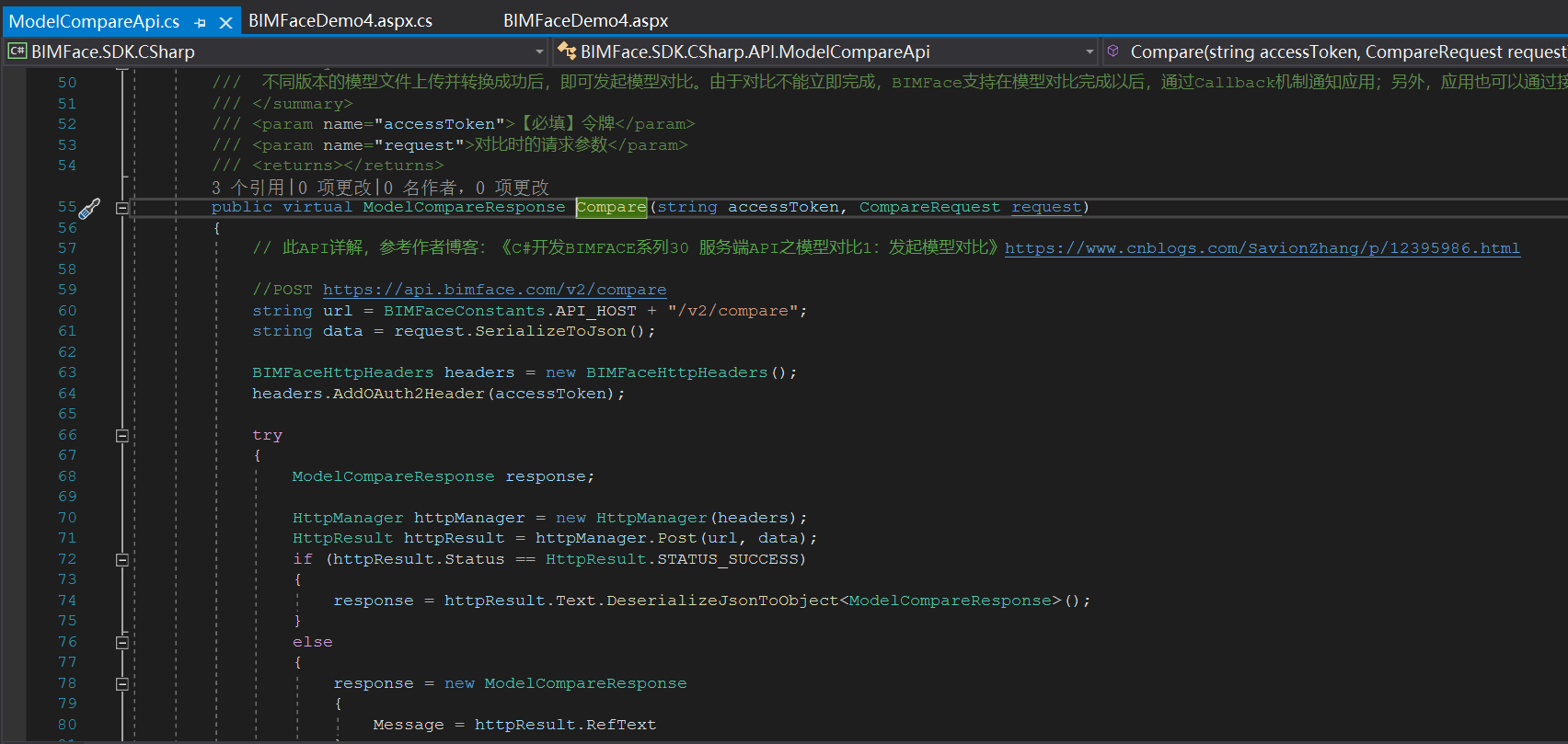Click the C# project icon in navigation bar
The height and width of the screenshot is (744, 1568).
click(x=17, y=51)
